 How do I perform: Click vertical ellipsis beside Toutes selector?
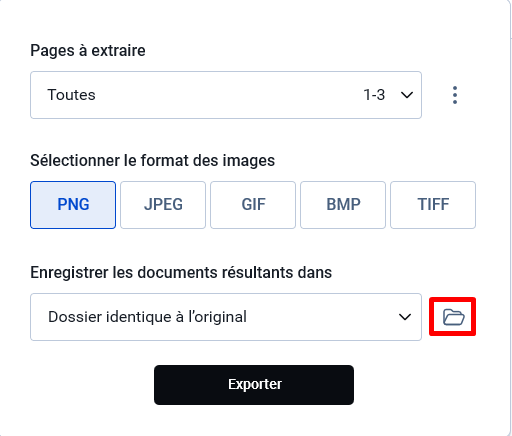click(455, 95)
